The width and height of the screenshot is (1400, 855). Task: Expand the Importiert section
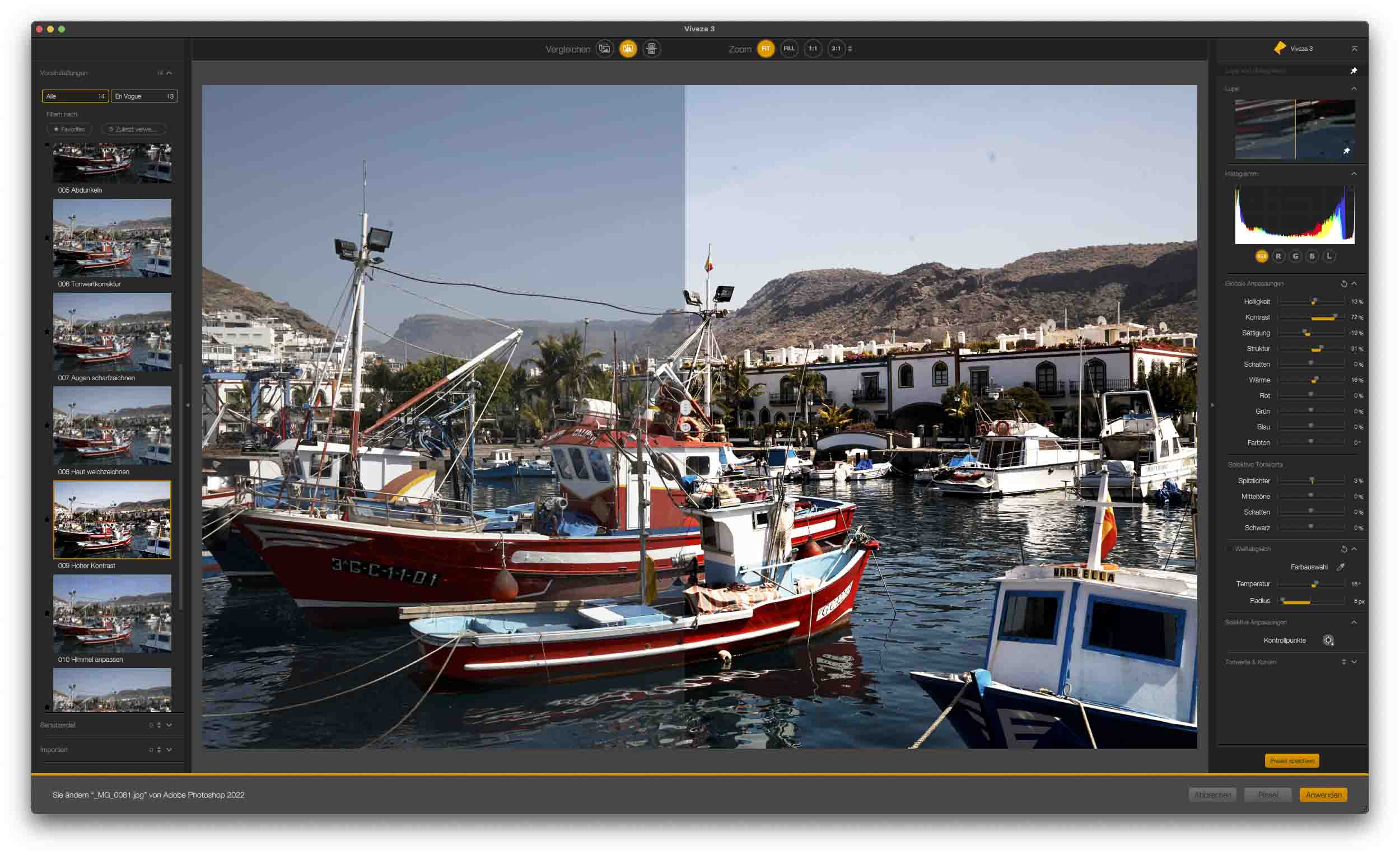point(169,750)
